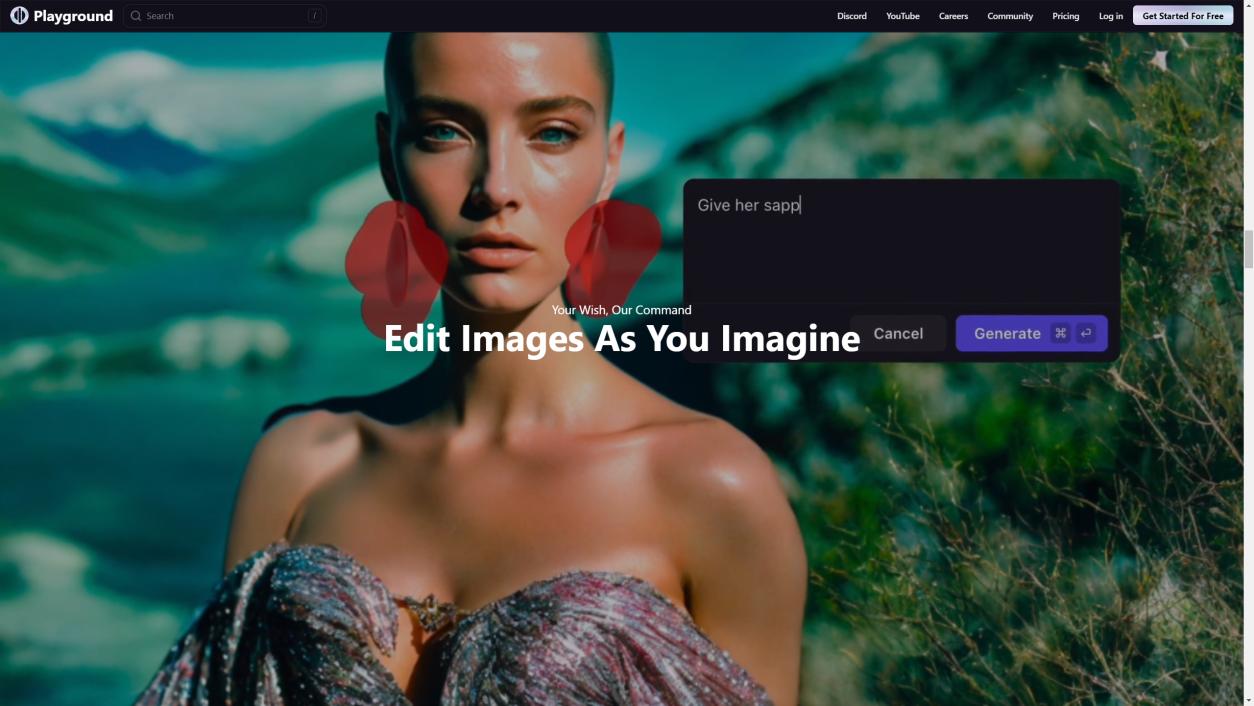Screen dimensions: 1254x706
Task: Open the Discord link
Action: (x=852, y=16)
